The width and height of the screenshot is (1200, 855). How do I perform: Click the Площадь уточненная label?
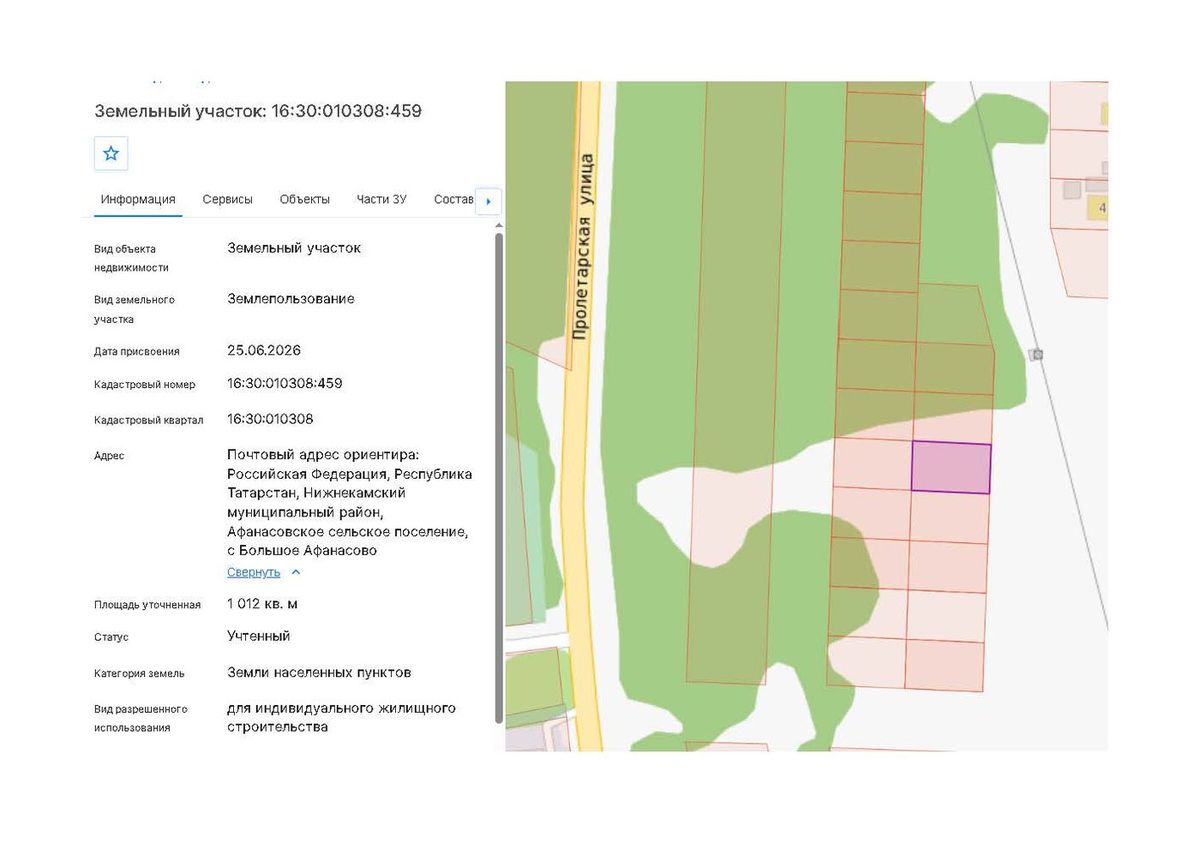(x=148, y=604)
